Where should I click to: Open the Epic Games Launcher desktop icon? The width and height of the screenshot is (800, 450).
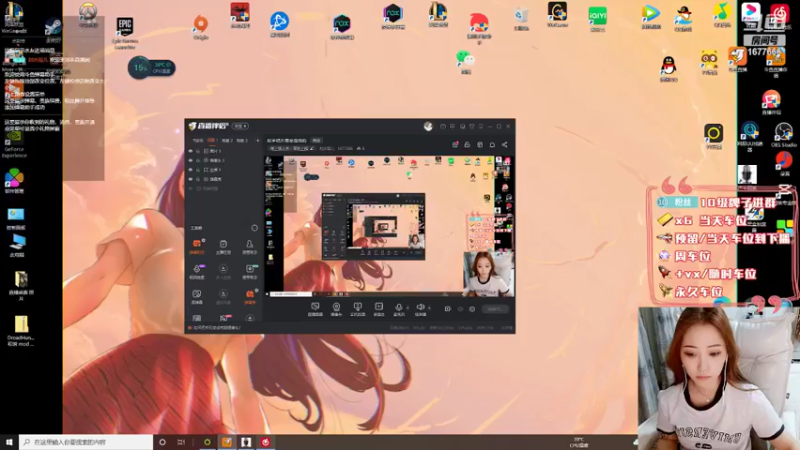point(125,33)
